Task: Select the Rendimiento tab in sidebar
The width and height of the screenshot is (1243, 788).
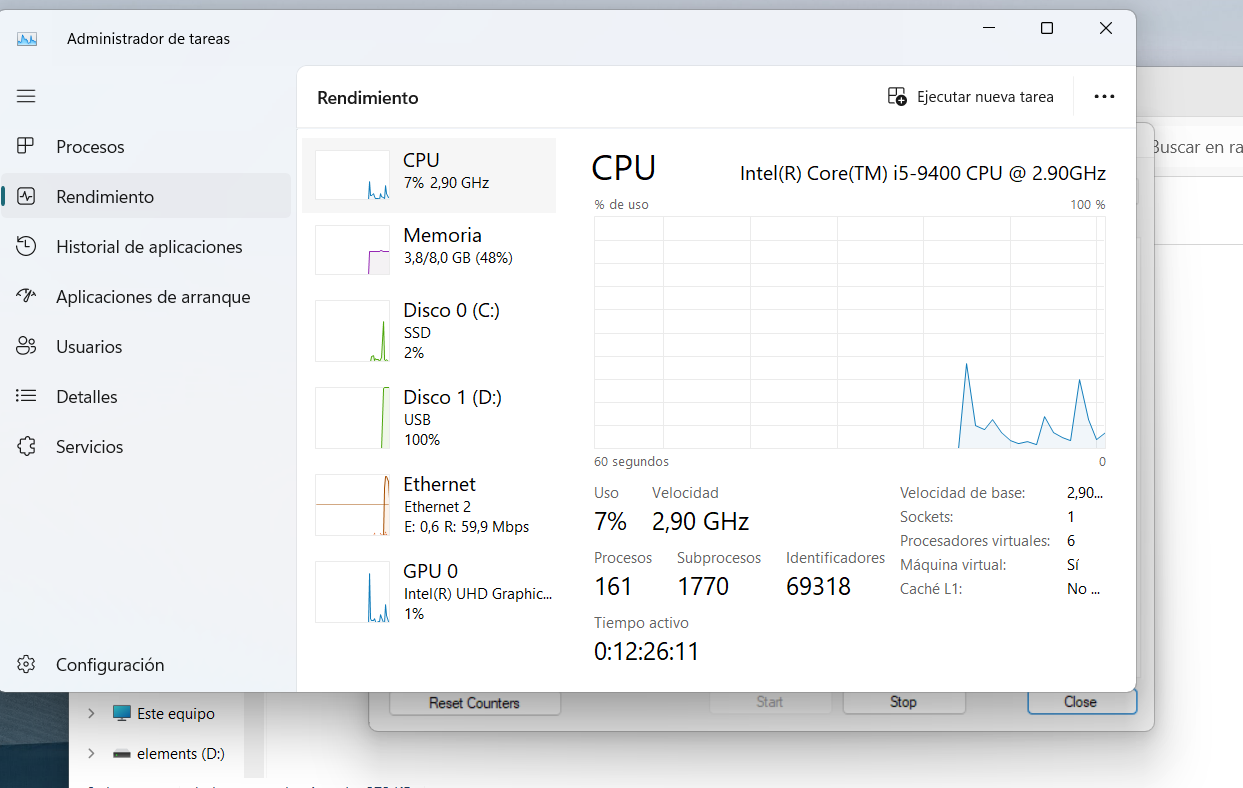Action: (105, 197)
